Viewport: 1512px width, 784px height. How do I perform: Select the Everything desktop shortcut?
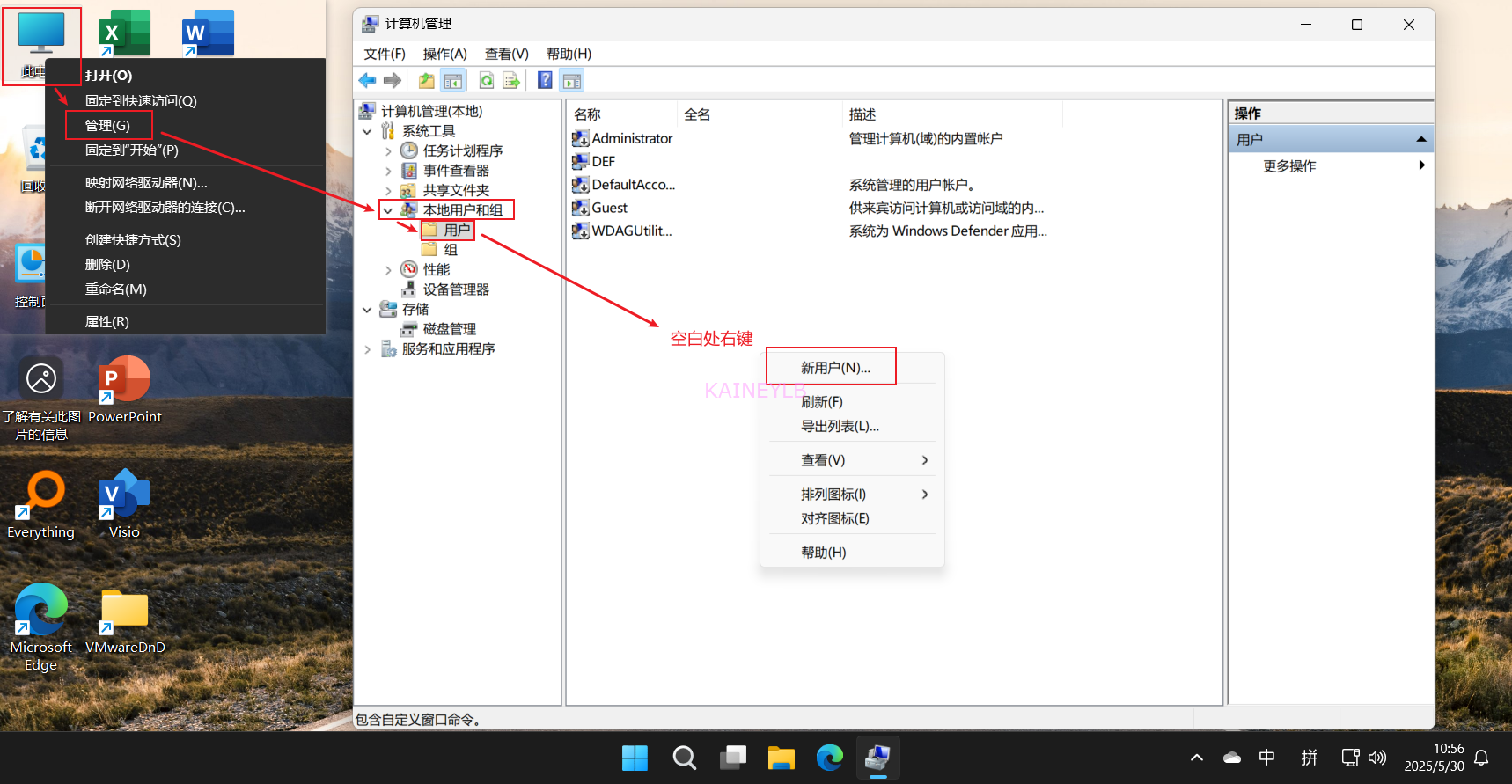pos(40,504)
